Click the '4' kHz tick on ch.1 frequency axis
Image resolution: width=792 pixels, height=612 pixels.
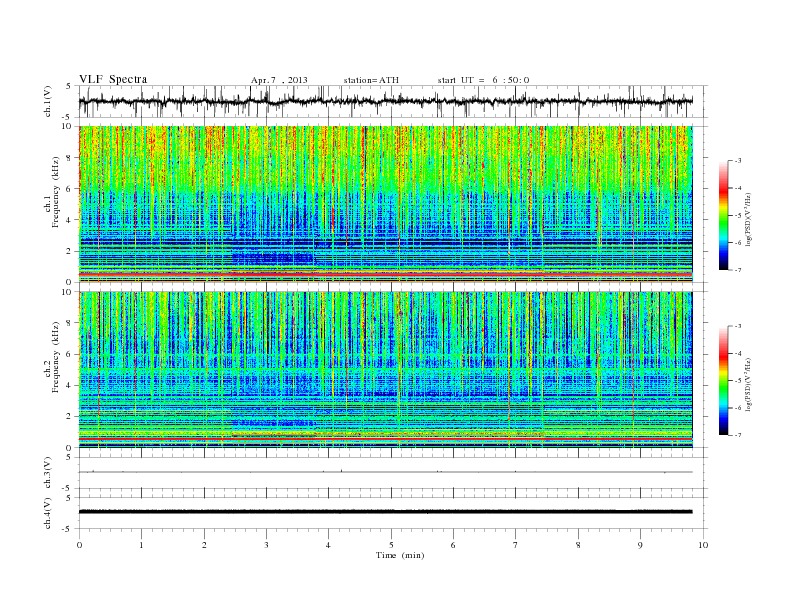coord(69,220)
